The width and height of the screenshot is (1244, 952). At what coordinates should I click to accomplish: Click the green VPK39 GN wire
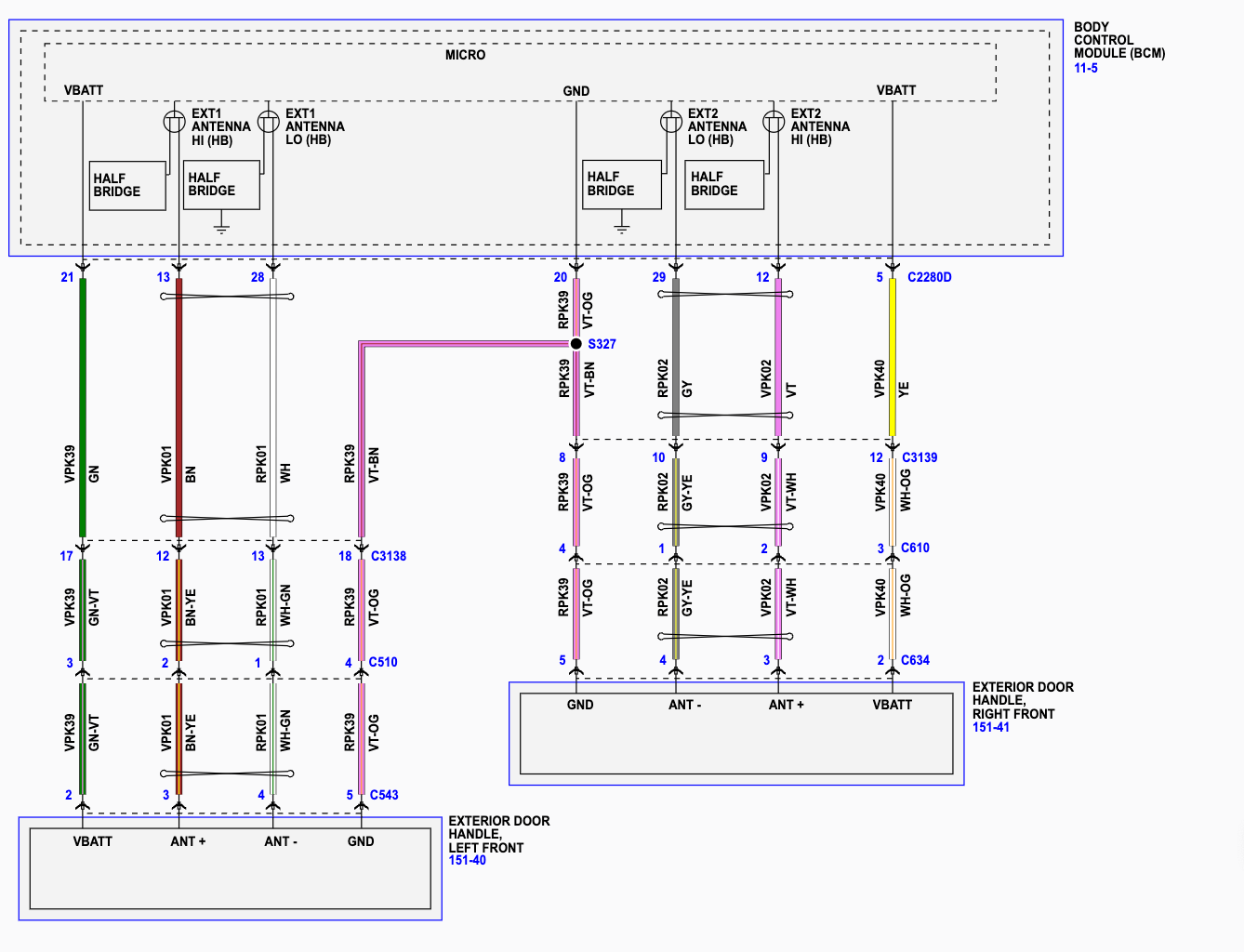point(83,407)
